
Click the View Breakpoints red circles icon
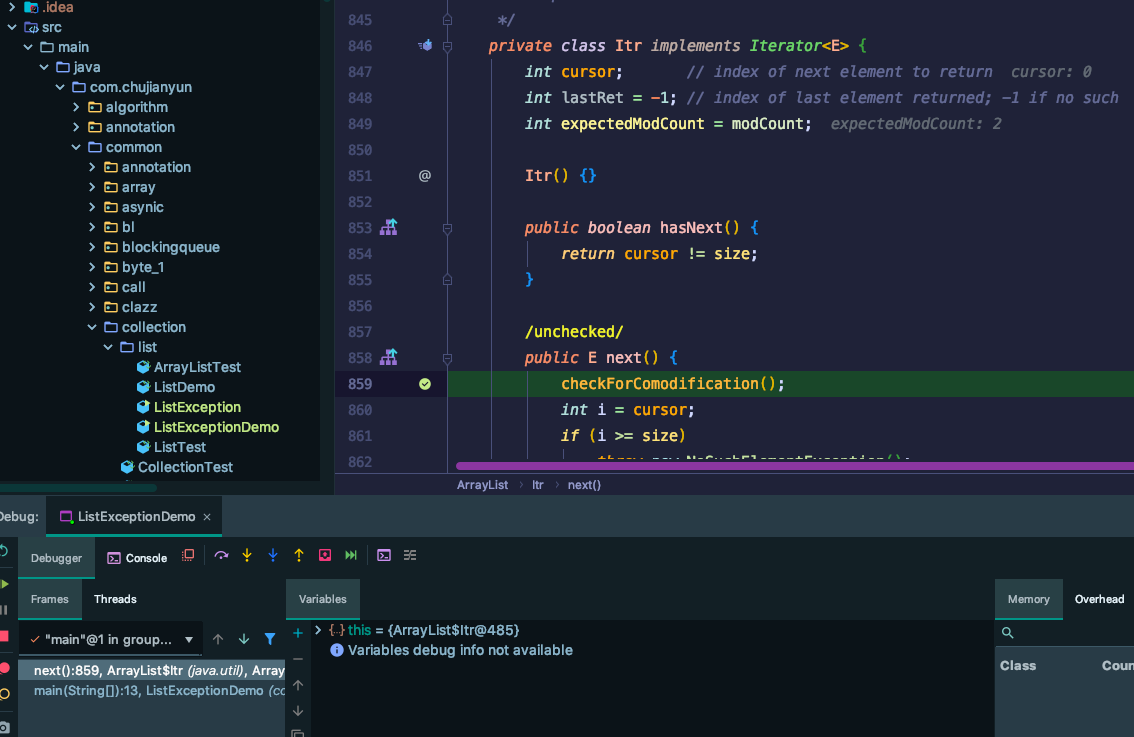point(5,668)
